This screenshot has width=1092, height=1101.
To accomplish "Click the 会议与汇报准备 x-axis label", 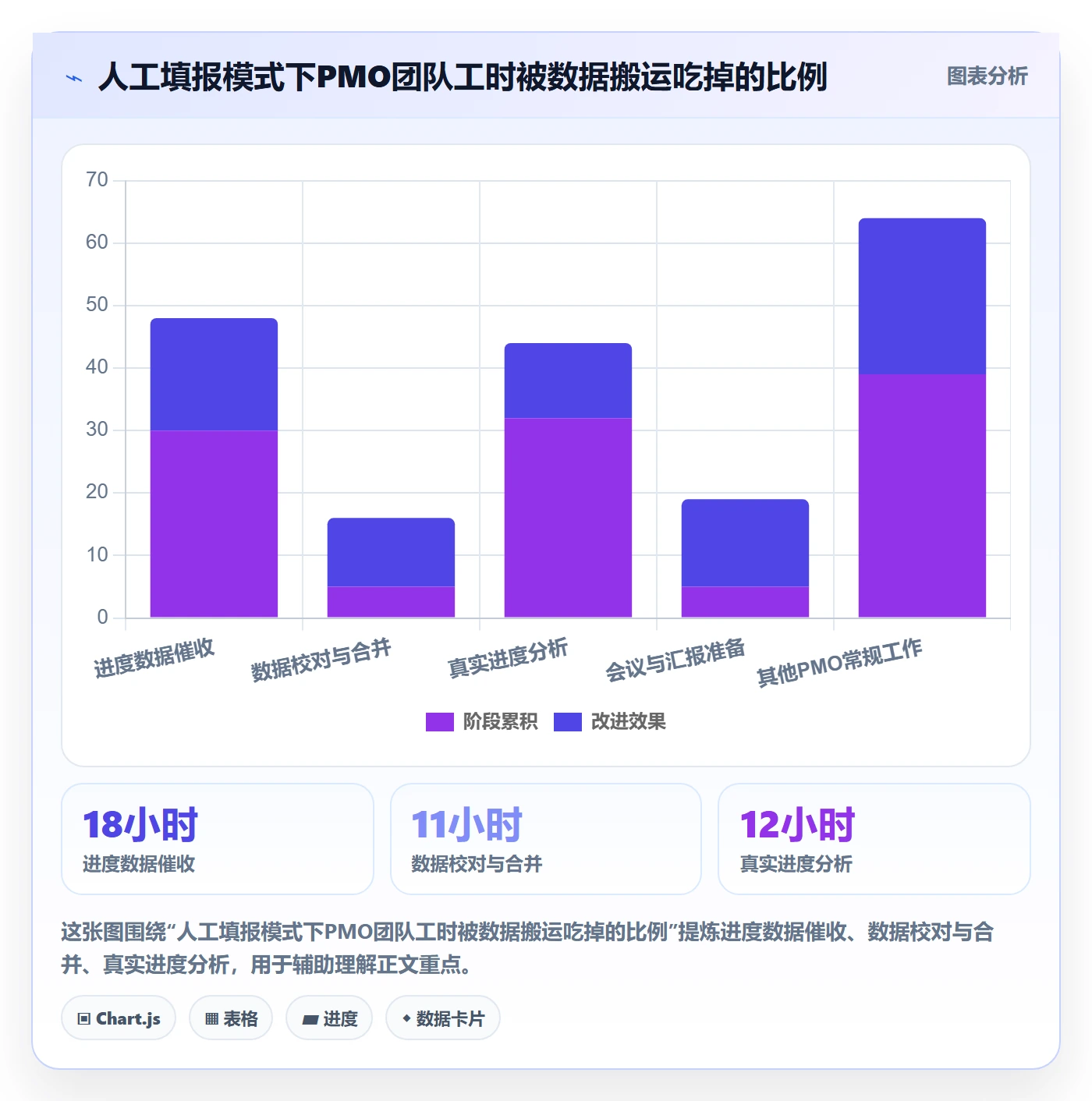I will [x=675, y=660].
